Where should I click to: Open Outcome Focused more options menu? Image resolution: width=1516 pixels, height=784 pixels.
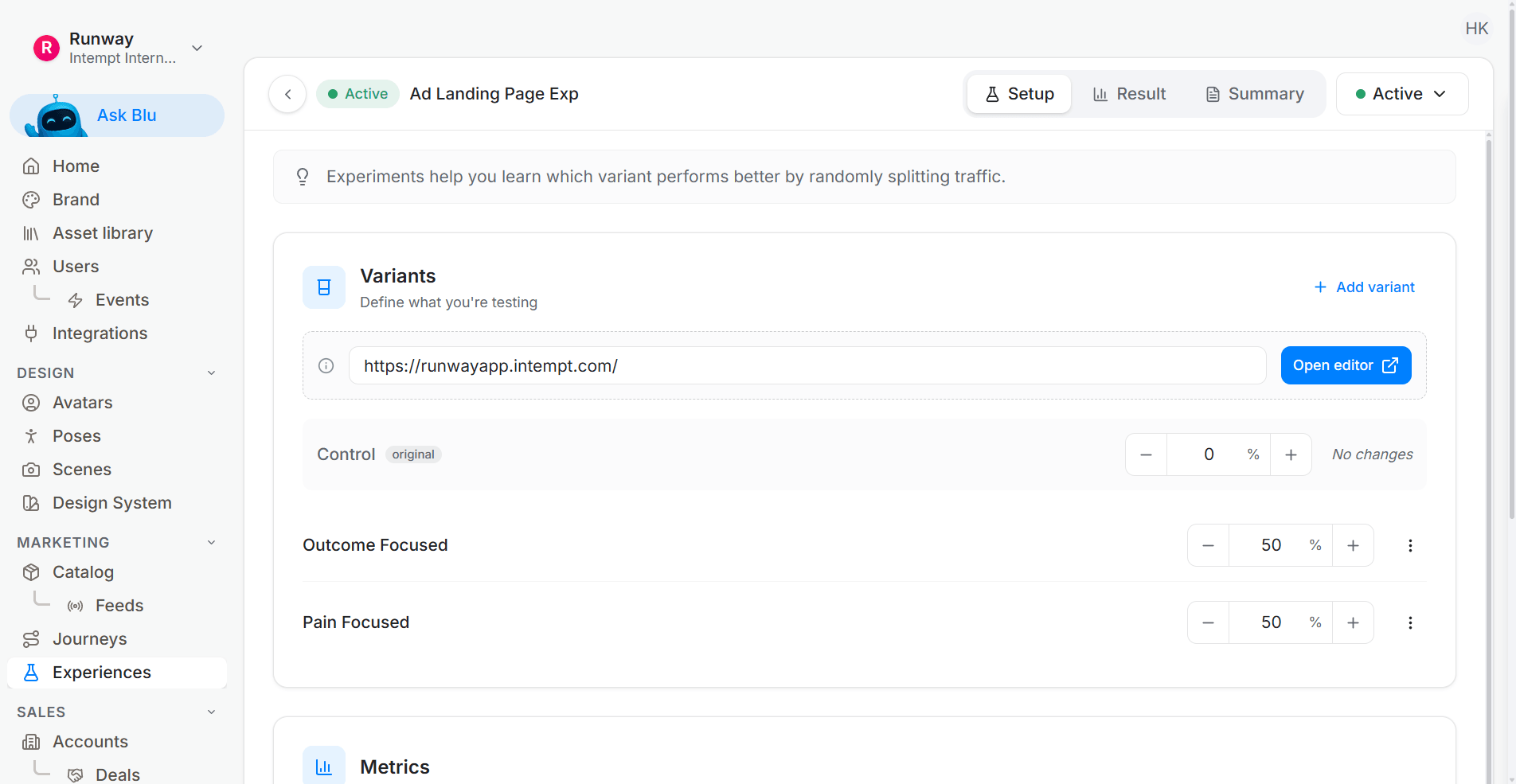pyautogui.click(x=1410, y=545)
